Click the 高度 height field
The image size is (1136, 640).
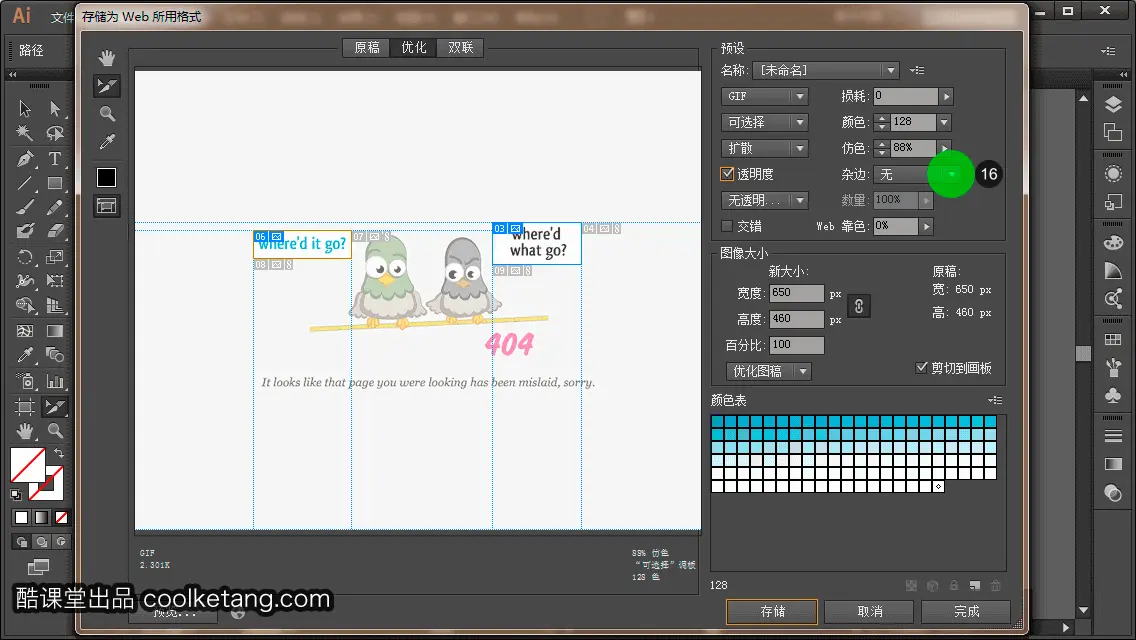[797, 319]
